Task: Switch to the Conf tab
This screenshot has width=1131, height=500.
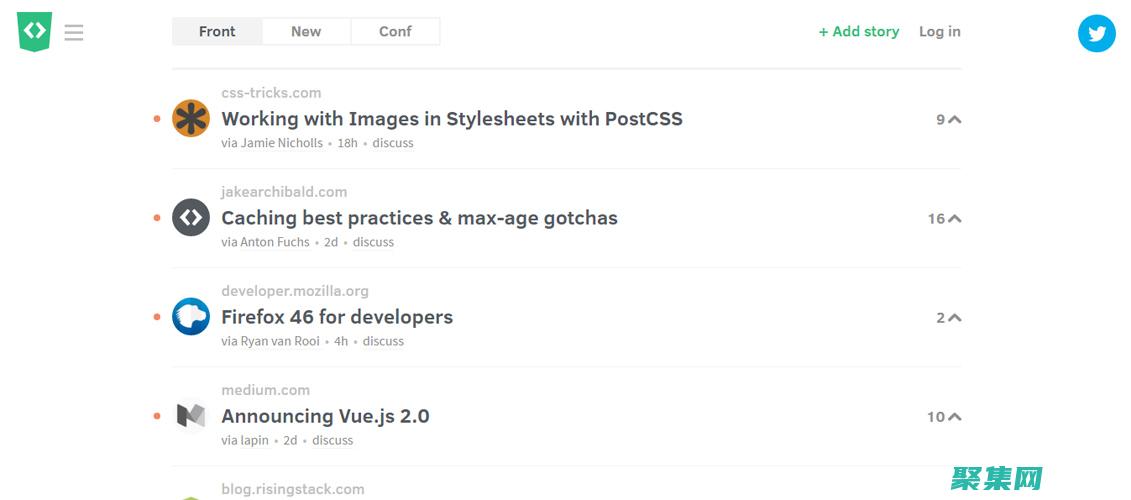Action: (395, 32)
